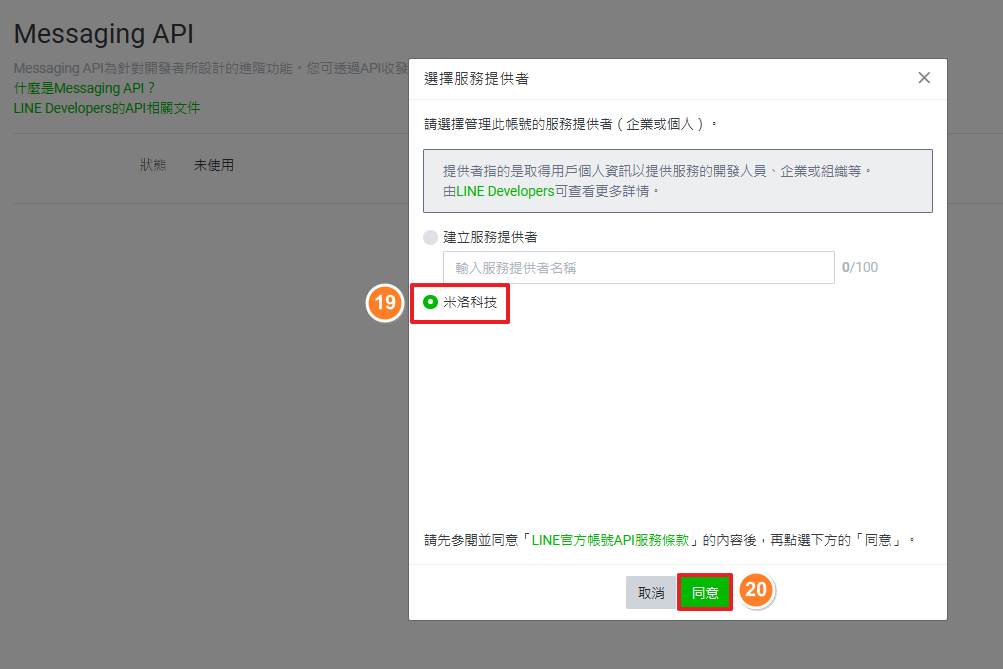Click the 選擇服務提供者 dialog title
This screenshot has width=1003, height=669.
point(477,79)
